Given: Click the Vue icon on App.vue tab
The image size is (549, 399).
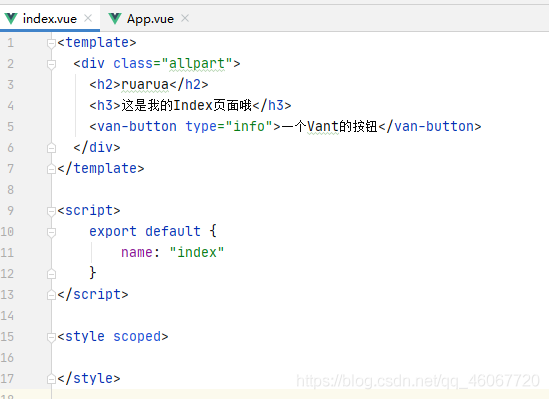Looking at the screenshot, I should point(115,19).
